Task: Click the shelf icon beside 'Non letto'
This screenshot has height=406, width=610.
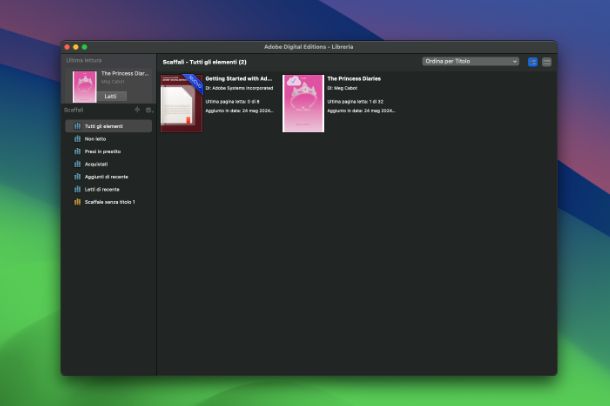Action: [x=77, y=139]
